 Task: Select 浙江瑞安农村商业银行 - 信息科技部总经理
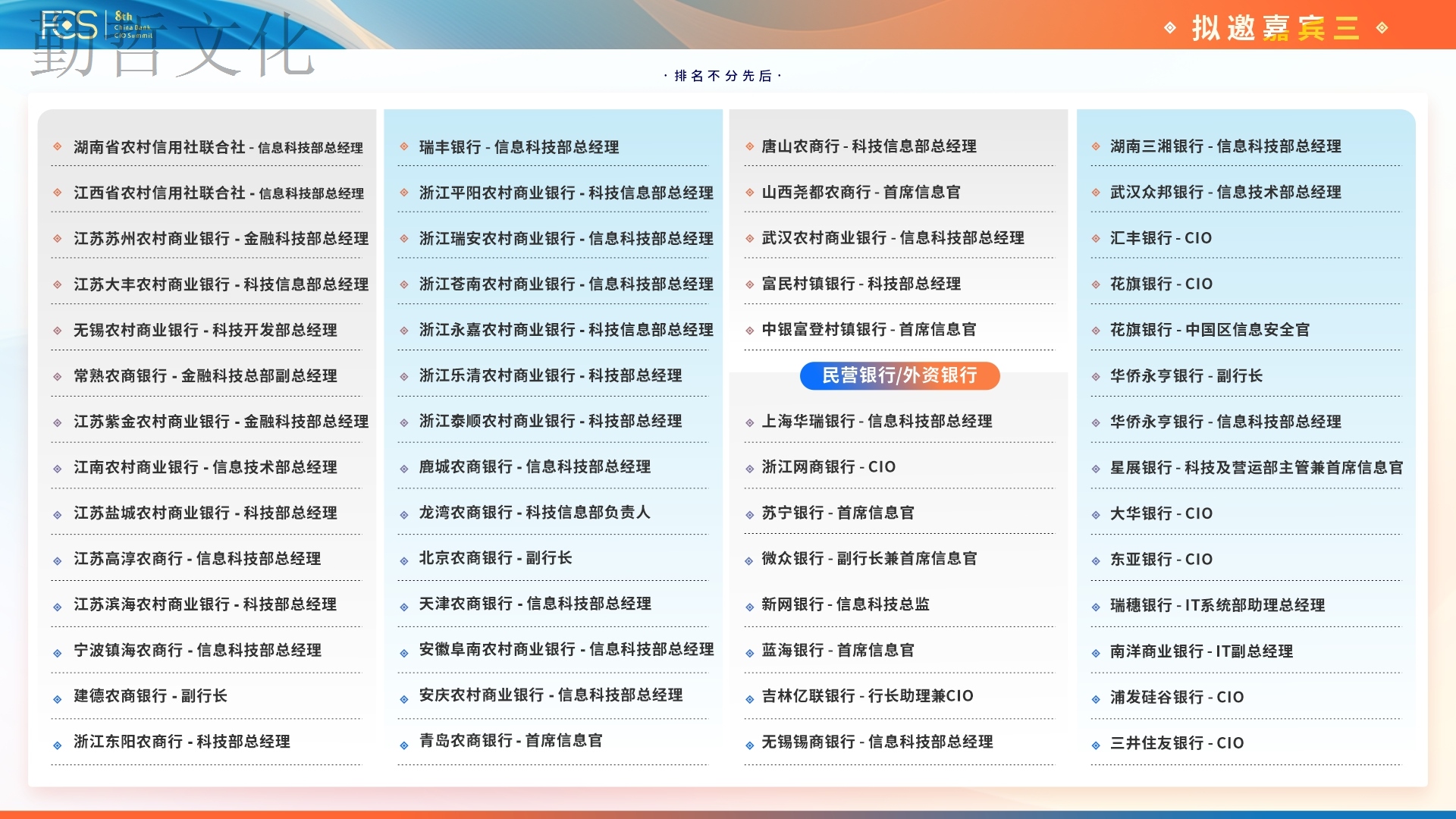point(566,238)
